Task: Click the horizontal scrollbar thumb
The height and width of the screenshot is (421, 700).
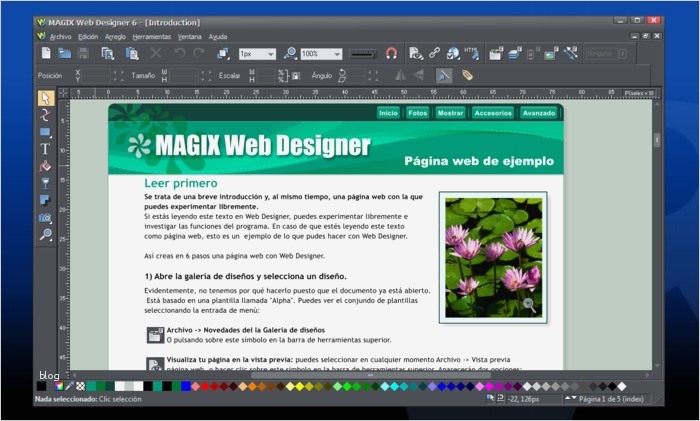Action: pos(371,375)
